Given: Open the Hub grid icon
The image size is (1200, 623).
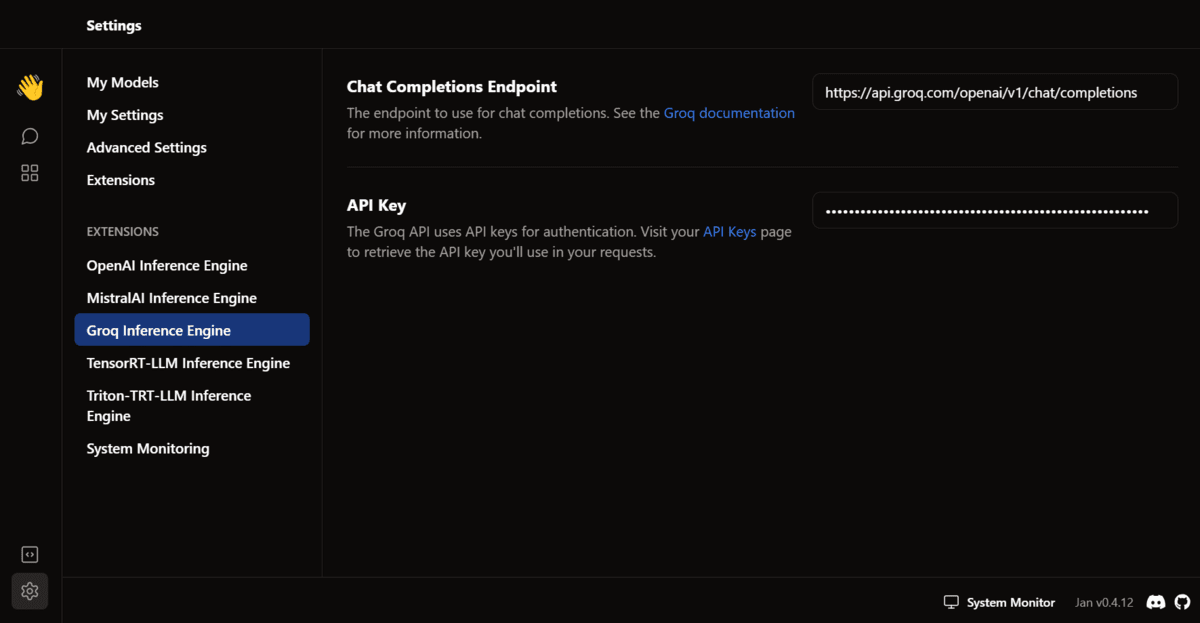Looking at the screenshot, I should point(30,173).
